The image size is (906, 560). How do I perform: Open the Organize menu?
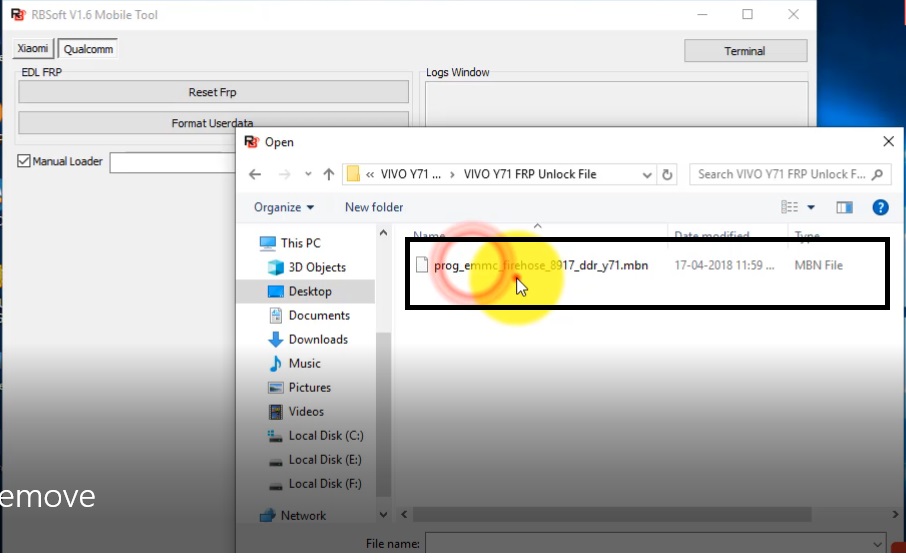(284, 207)
